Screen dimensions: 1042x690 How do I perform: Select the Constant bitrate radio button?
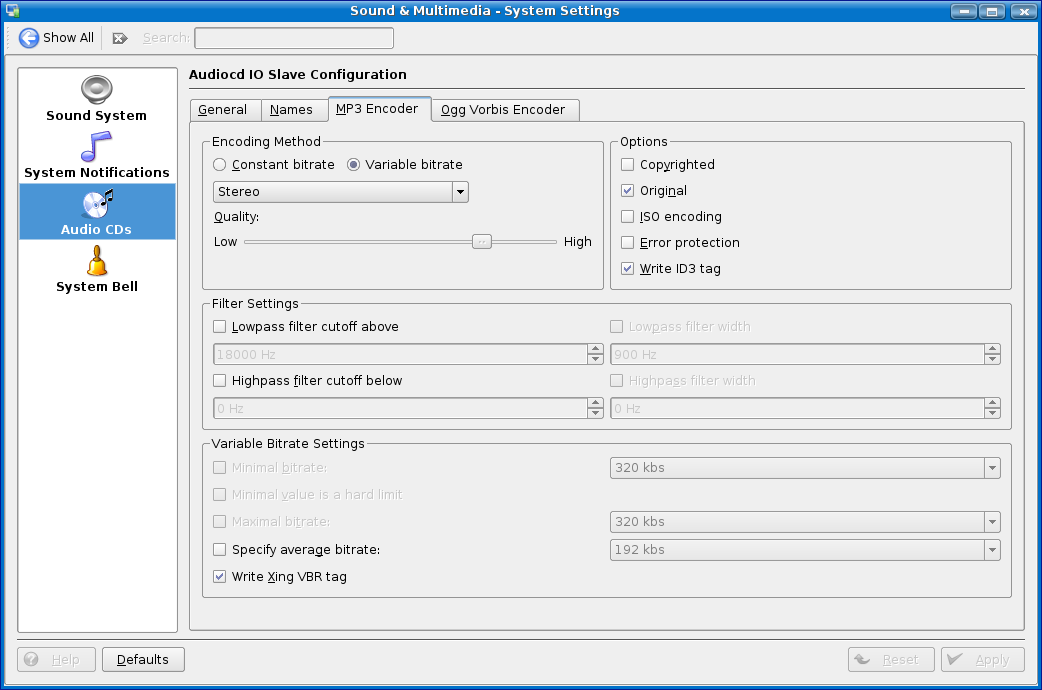pyautogui.click(x=220, y=165)
